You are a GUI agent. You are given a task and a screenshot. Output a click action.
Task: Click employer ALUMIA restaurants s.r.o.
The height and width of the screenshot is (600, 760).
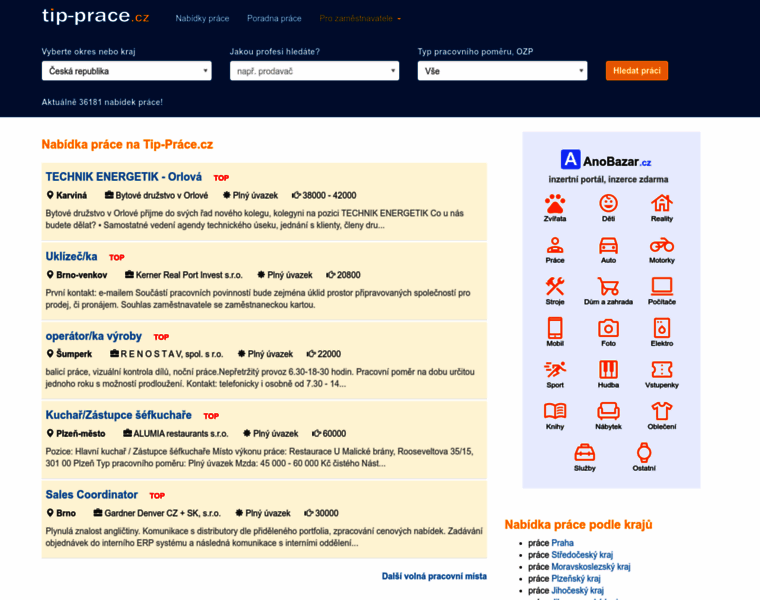tap(181, 434)
